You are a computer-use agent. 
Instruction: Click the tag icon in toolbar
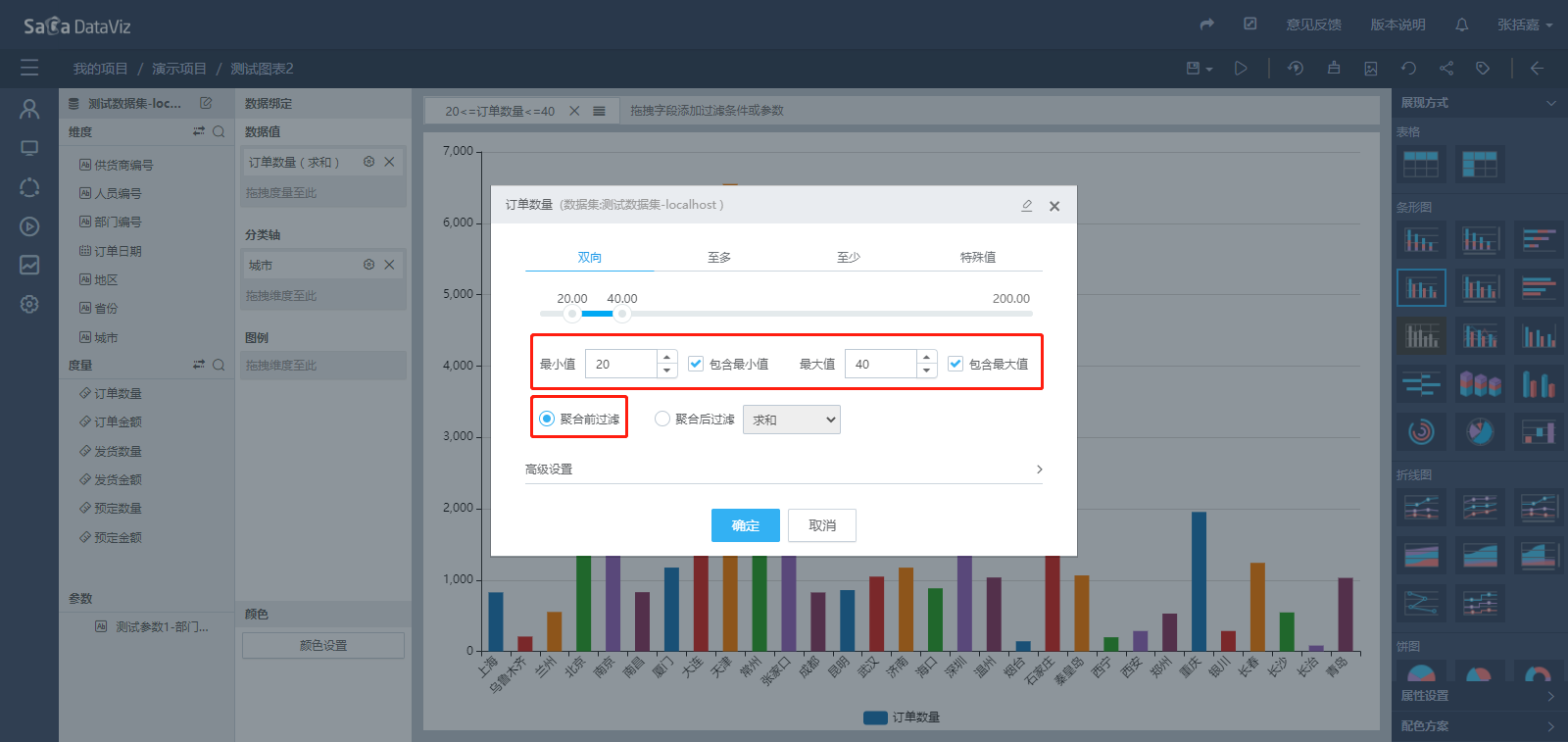point(1483,68)
